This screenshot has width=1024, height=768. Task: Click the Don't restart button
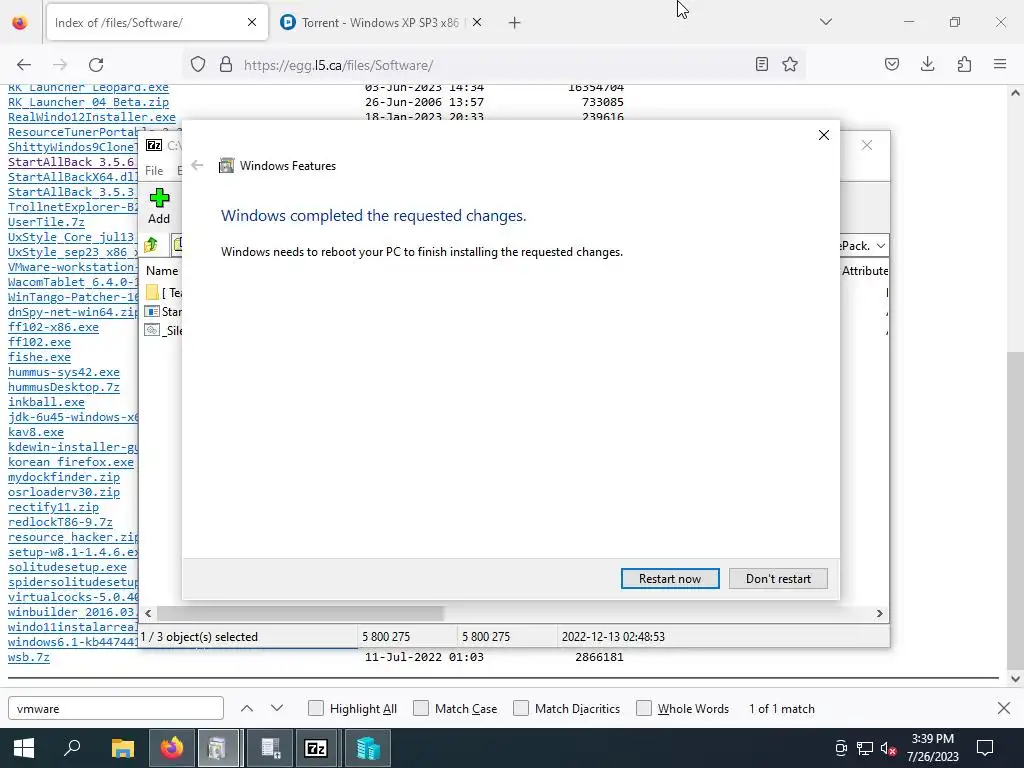778,579
